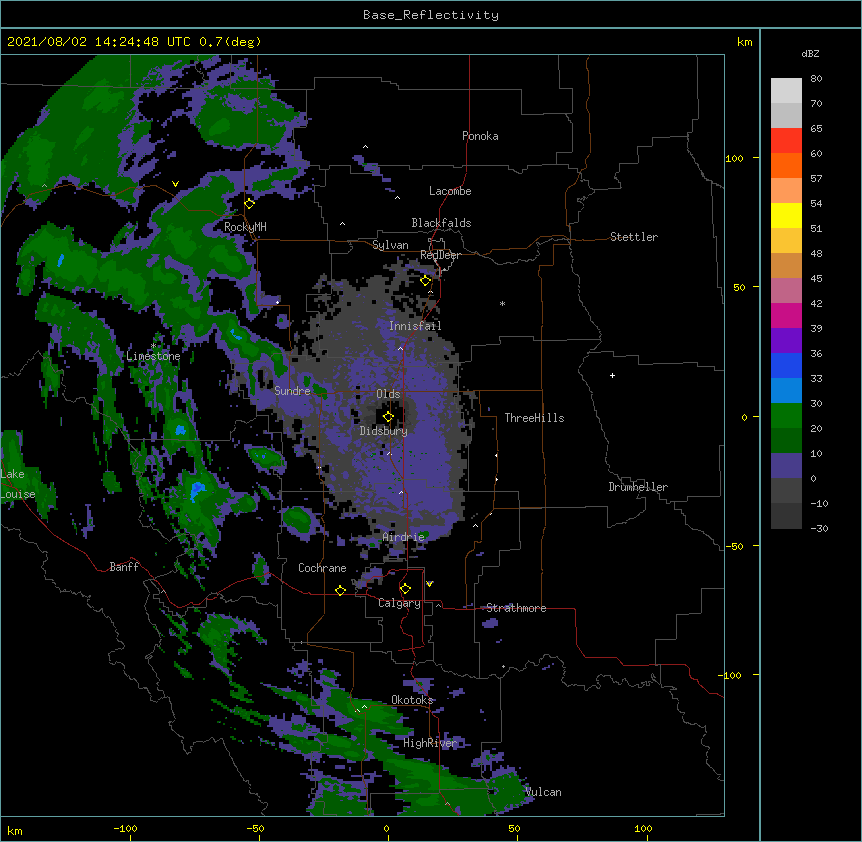The image size is (862, 842).
Task: Click the ThreeHills city label
Action: pyautogui.click(x=534, y=418)
